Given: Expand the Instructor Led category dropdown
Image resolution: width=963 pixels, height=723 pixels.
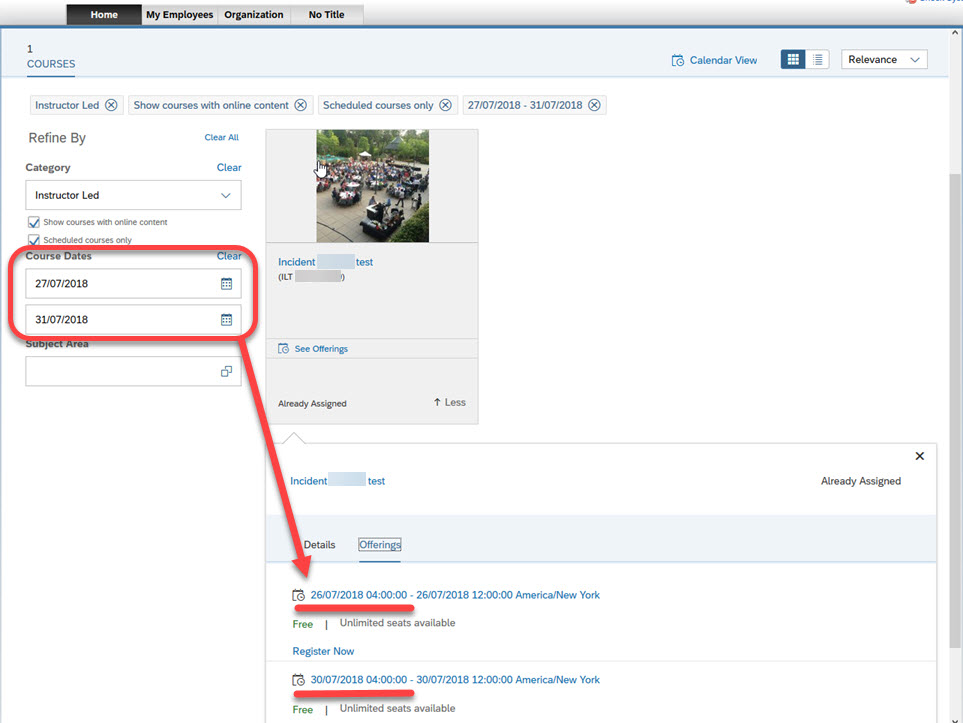Looking at the screenshot, I should [x=133, y=195].
